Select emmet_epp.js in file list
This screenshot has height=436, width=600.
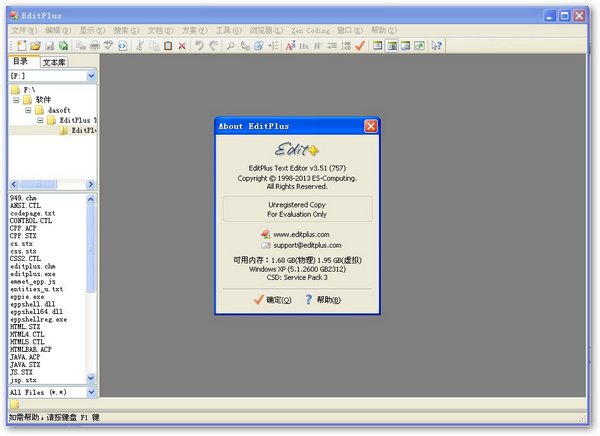[x=33, y=281]
